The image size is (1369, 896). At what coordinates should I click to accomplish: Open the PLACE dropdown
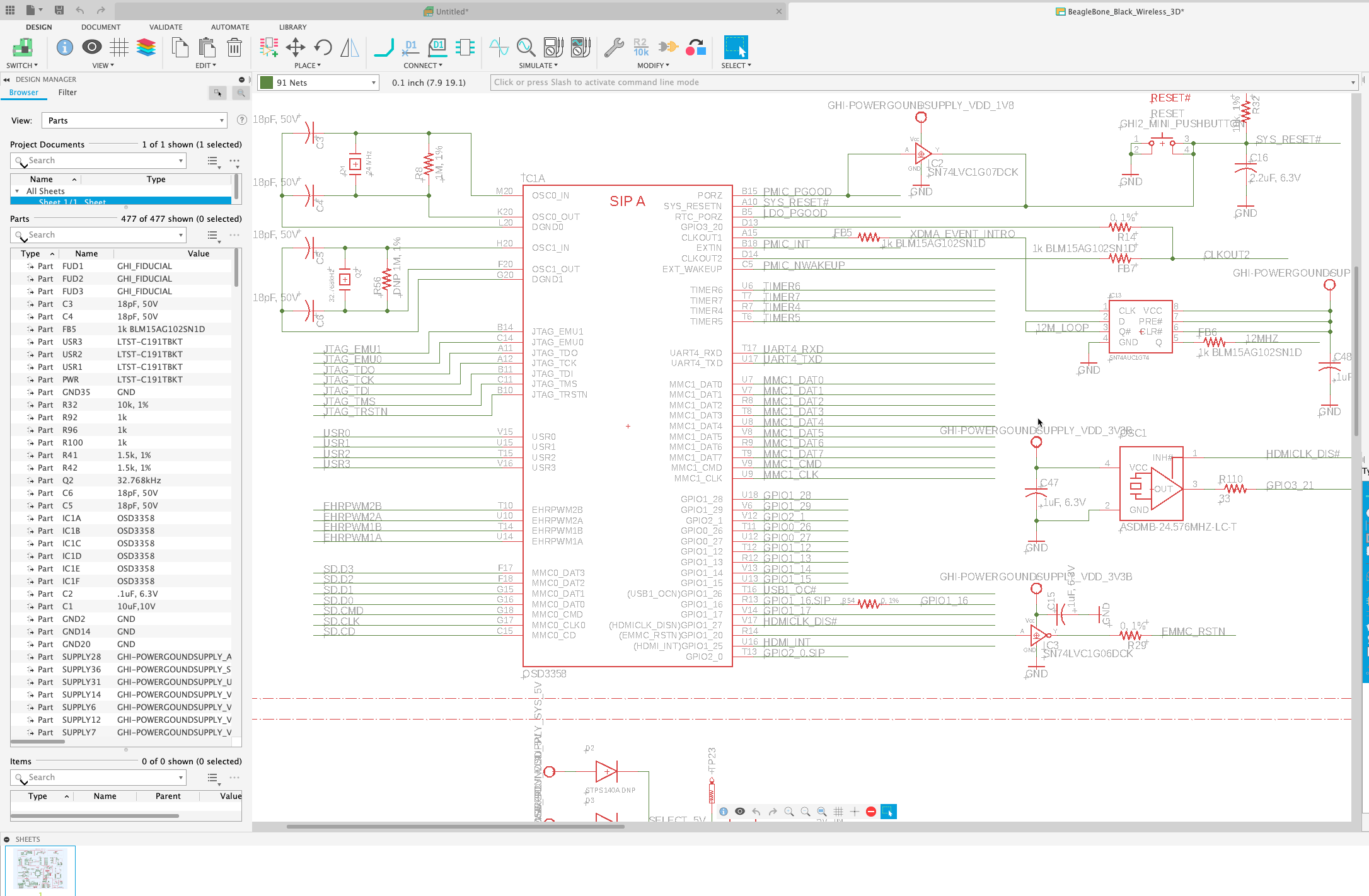click(x=308, y=65)
